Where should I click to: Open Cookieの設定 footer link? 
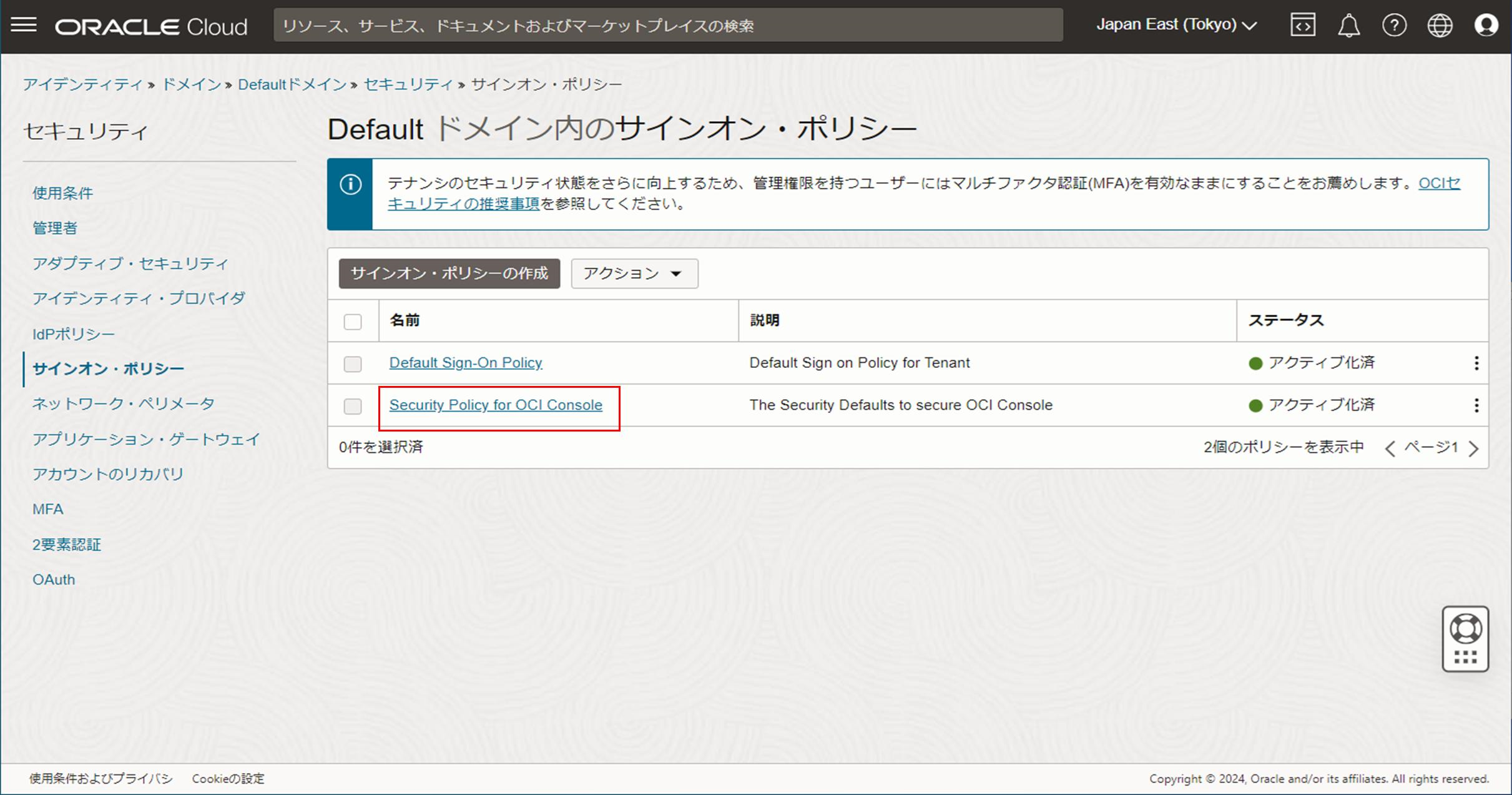pyautogui.click(x=228, y=779)
